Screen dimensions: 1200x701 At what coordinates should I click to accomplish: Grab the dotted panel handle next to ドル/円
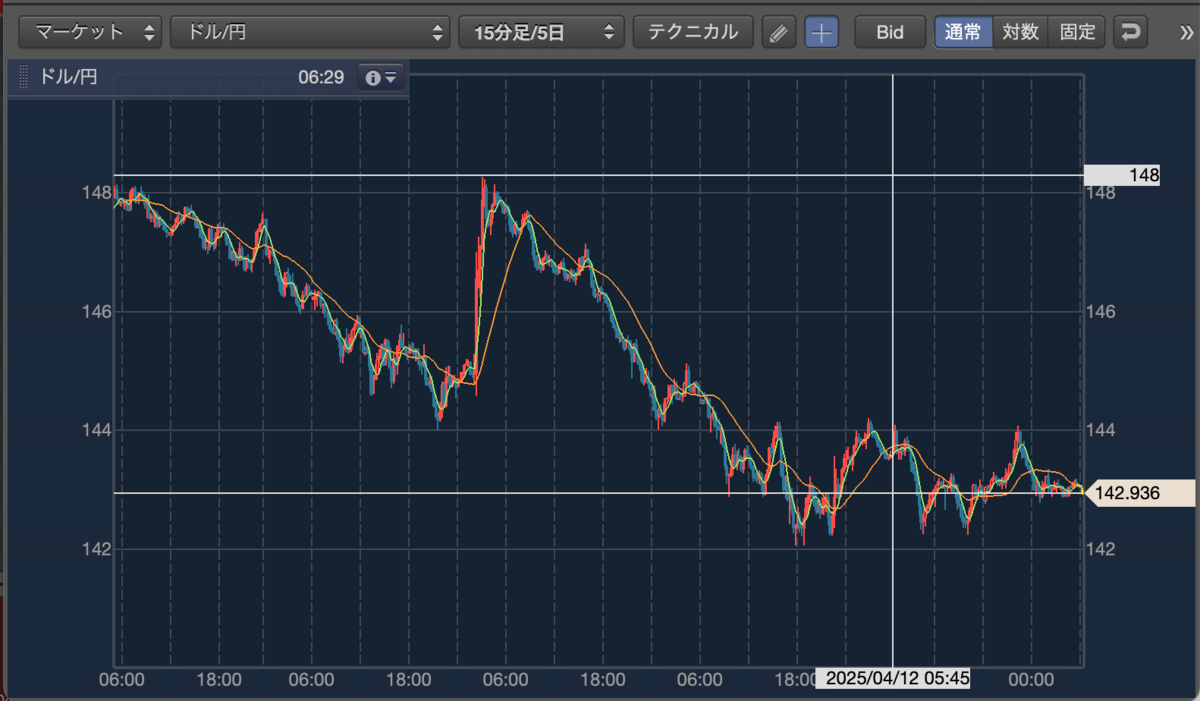[23, 77]
